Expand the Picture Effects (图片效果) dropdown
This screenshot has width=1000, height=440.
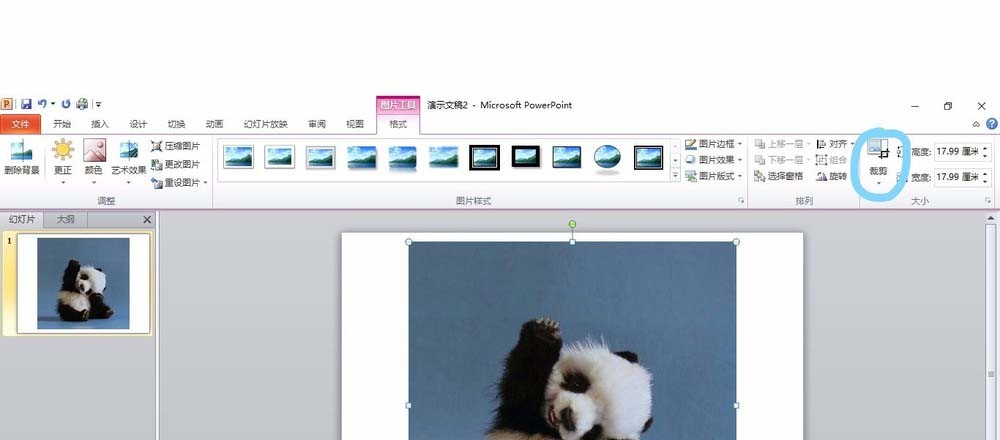(714, 160)
